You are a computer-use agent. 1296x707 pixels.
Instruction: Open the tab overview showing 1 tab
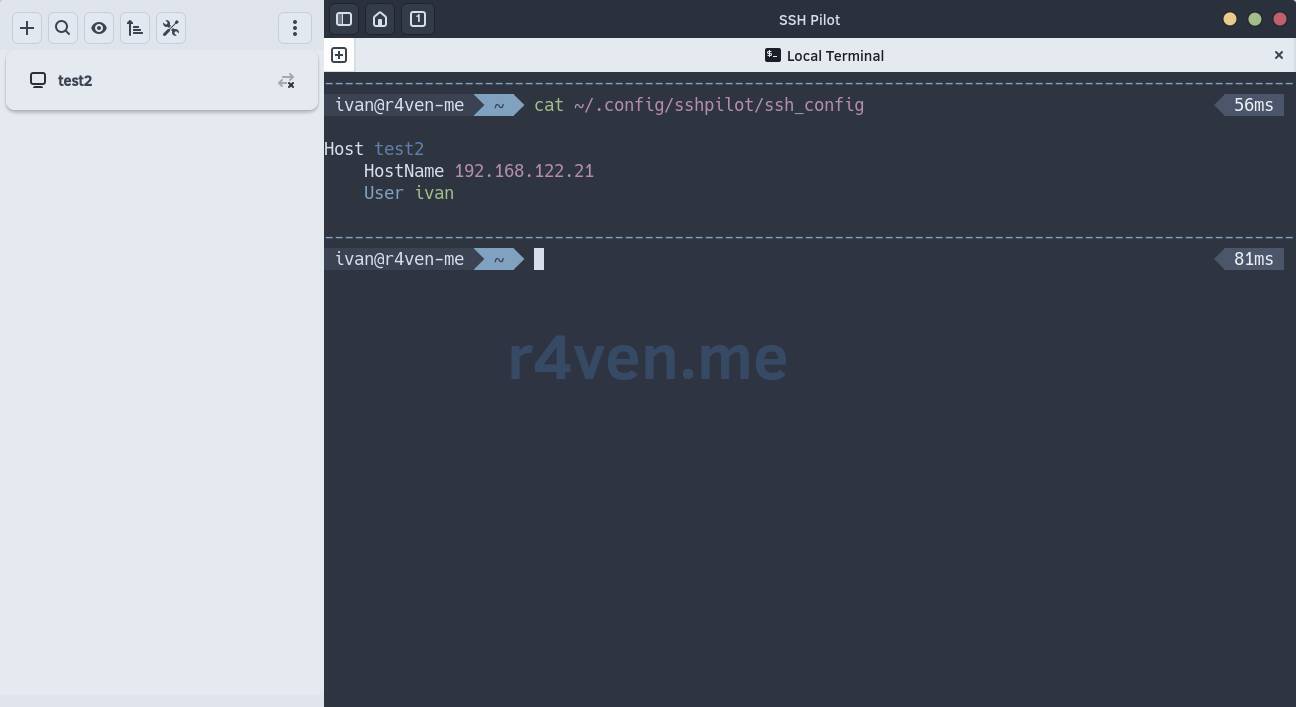[418, 19]
